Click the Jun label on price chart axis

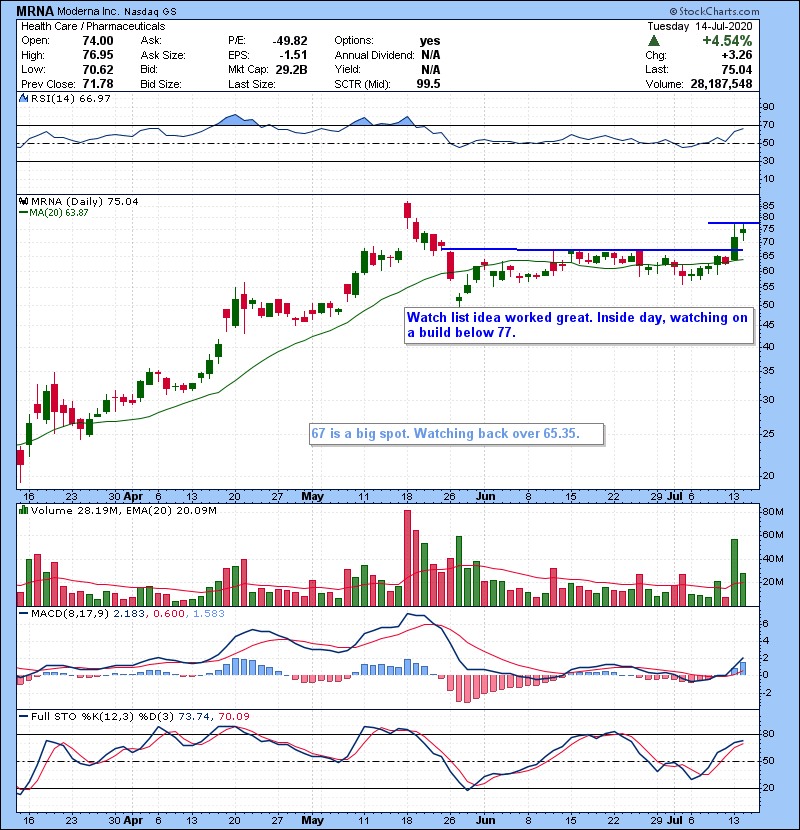(x=486, y=496)
